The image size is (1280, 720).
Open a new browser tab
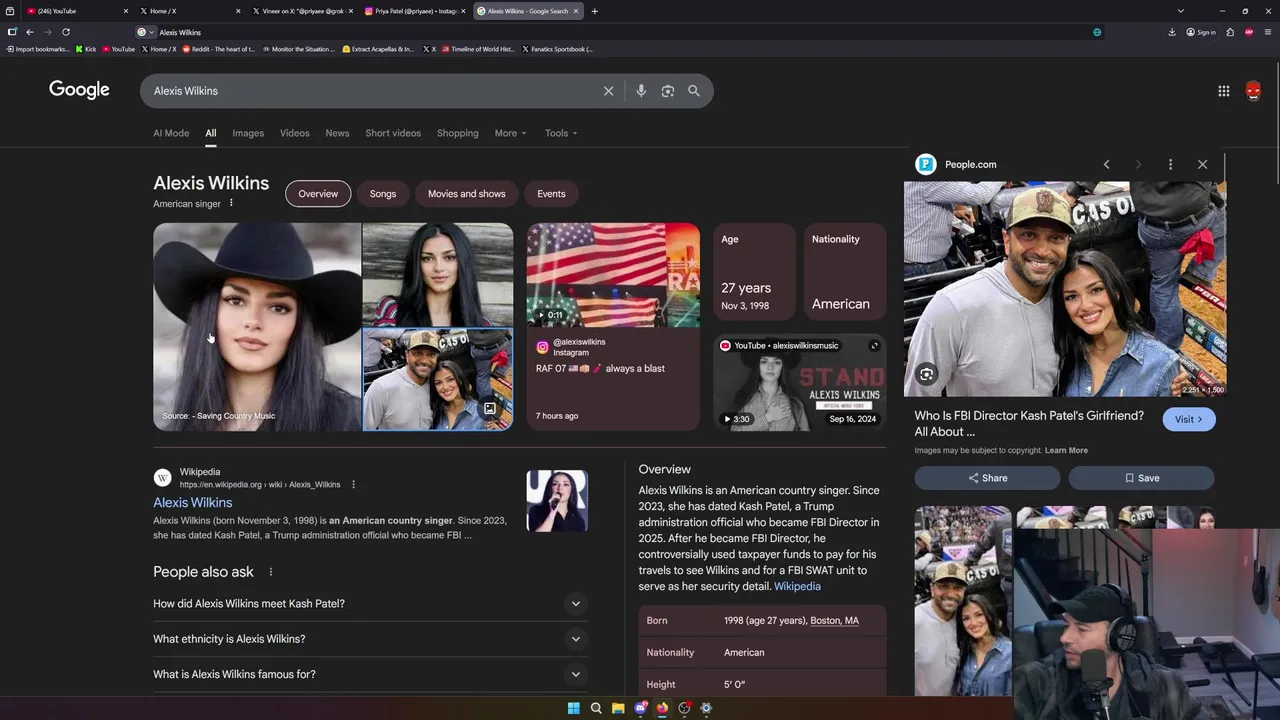click(x=595, y=11)
